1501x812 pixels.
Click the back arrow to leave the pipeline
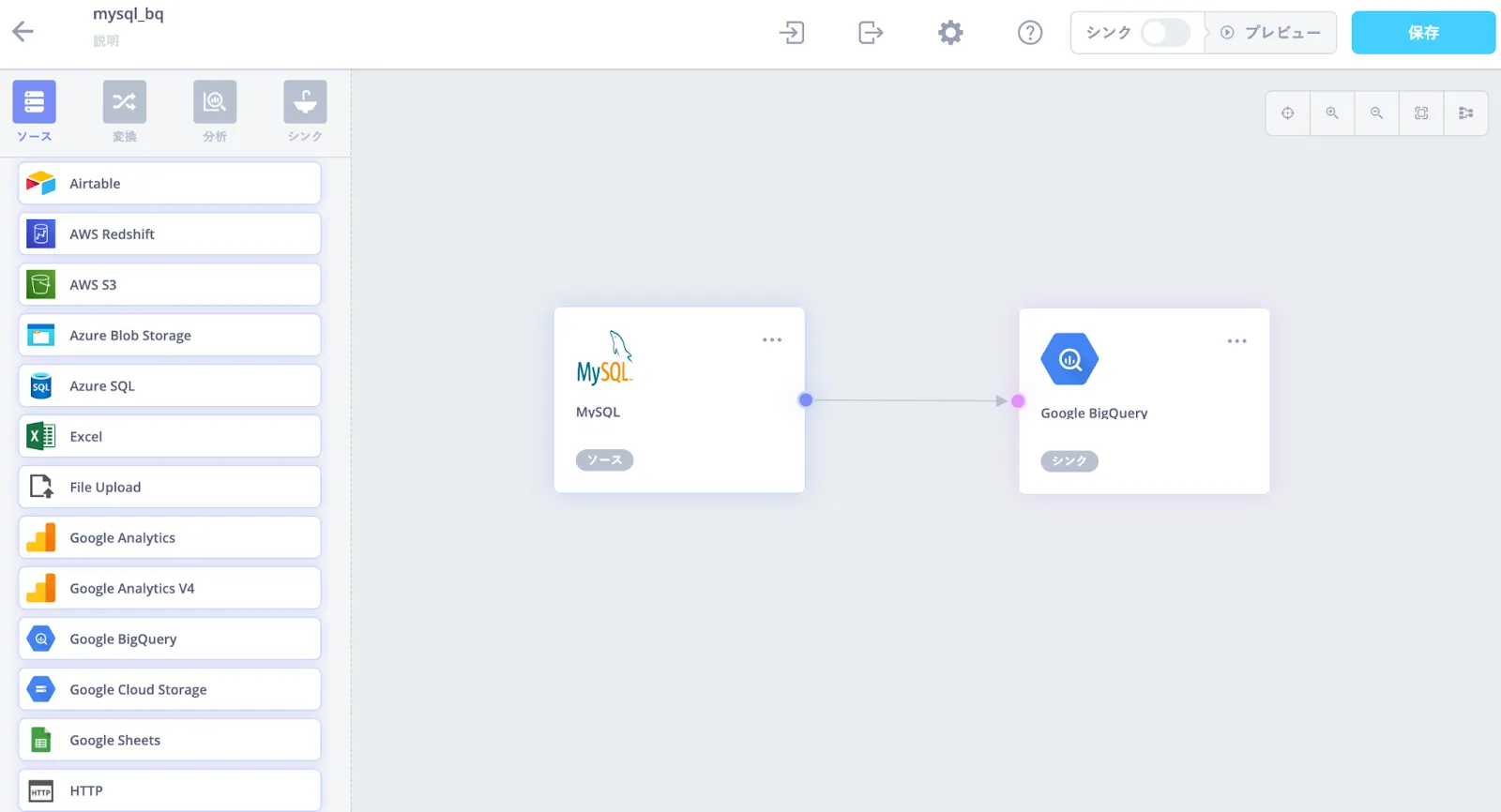tap(23, 32)
